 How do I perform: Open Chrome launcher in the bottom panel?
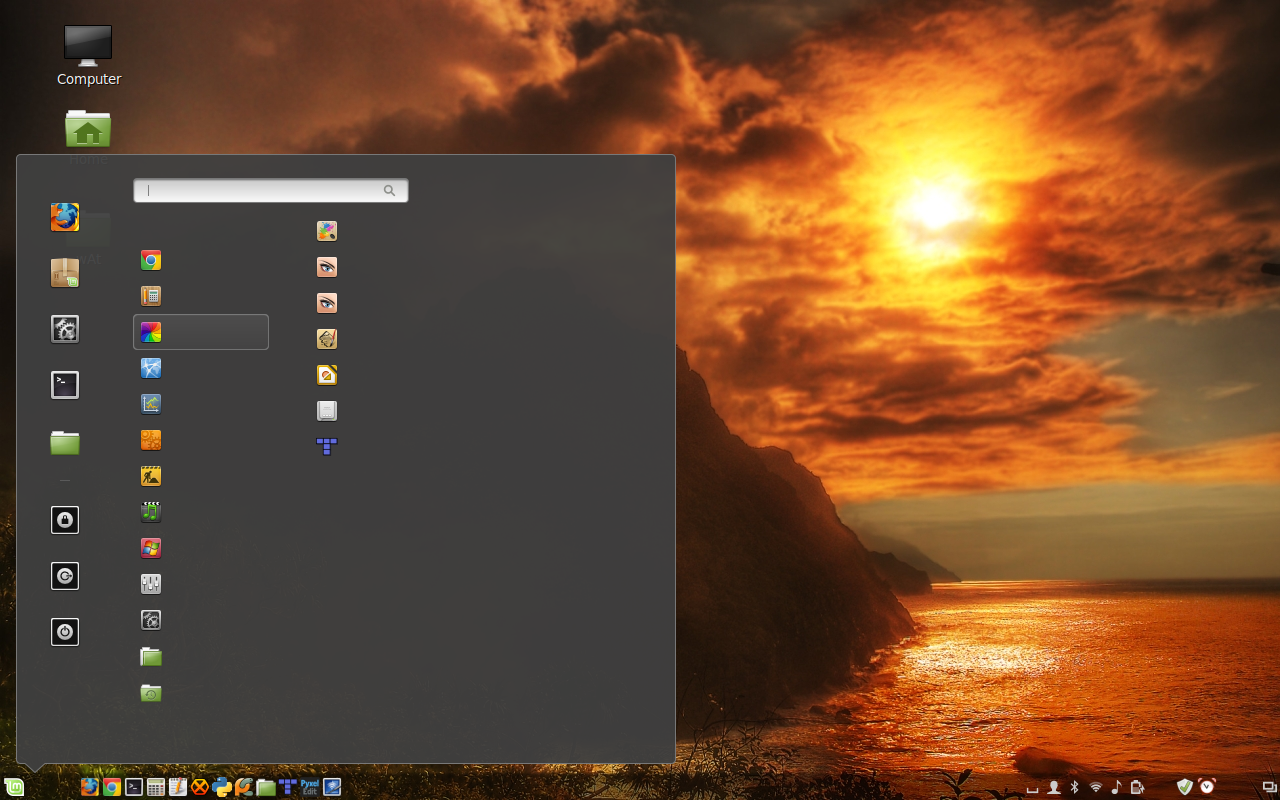pos(112,787)
